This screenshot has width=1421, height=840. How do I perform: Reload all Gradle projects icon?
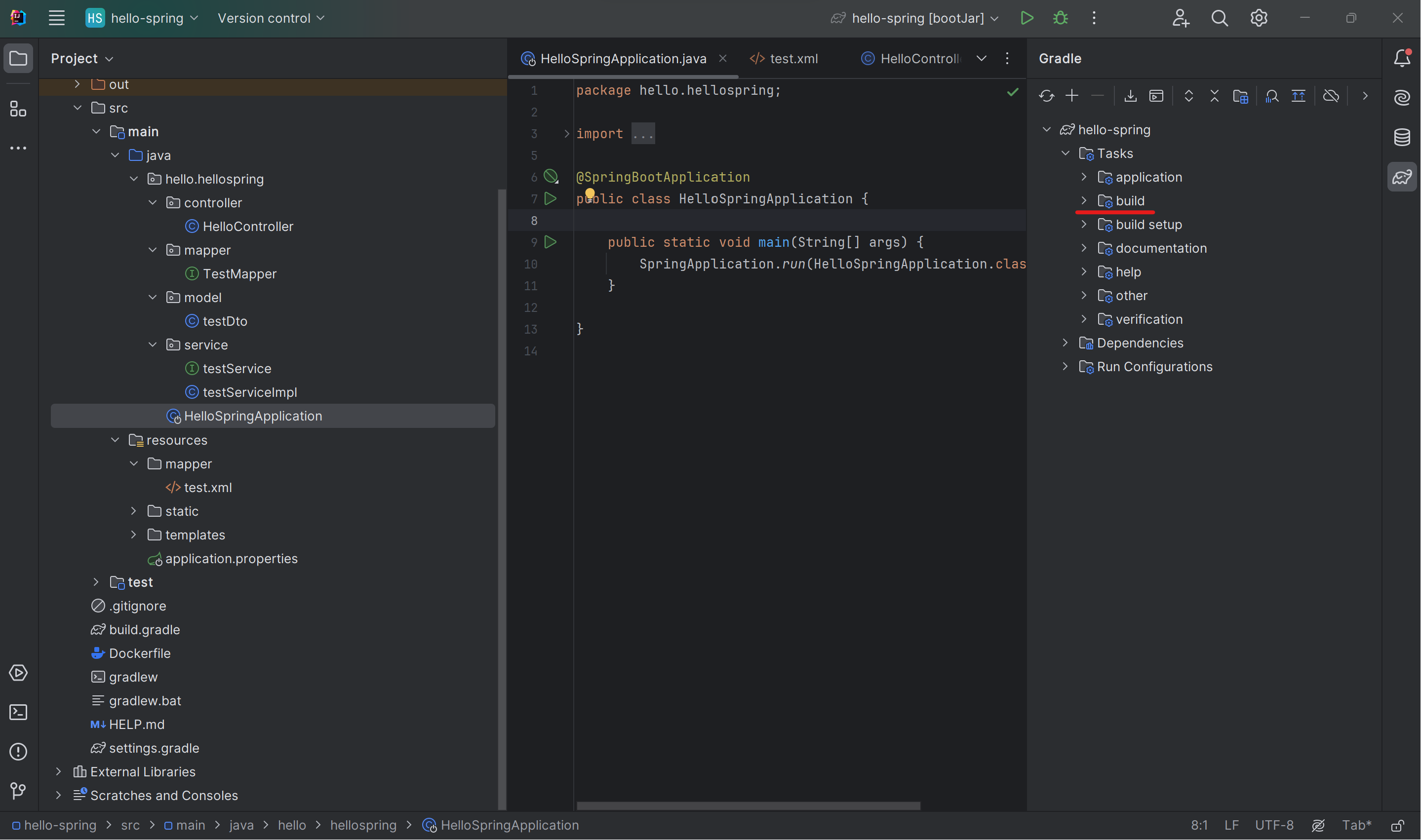[x=1046, y=96]
